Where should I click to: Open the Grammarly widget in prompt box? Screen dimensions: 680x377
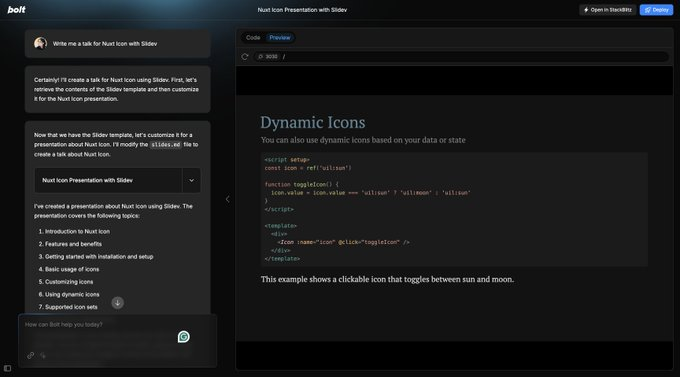[183, 337]
